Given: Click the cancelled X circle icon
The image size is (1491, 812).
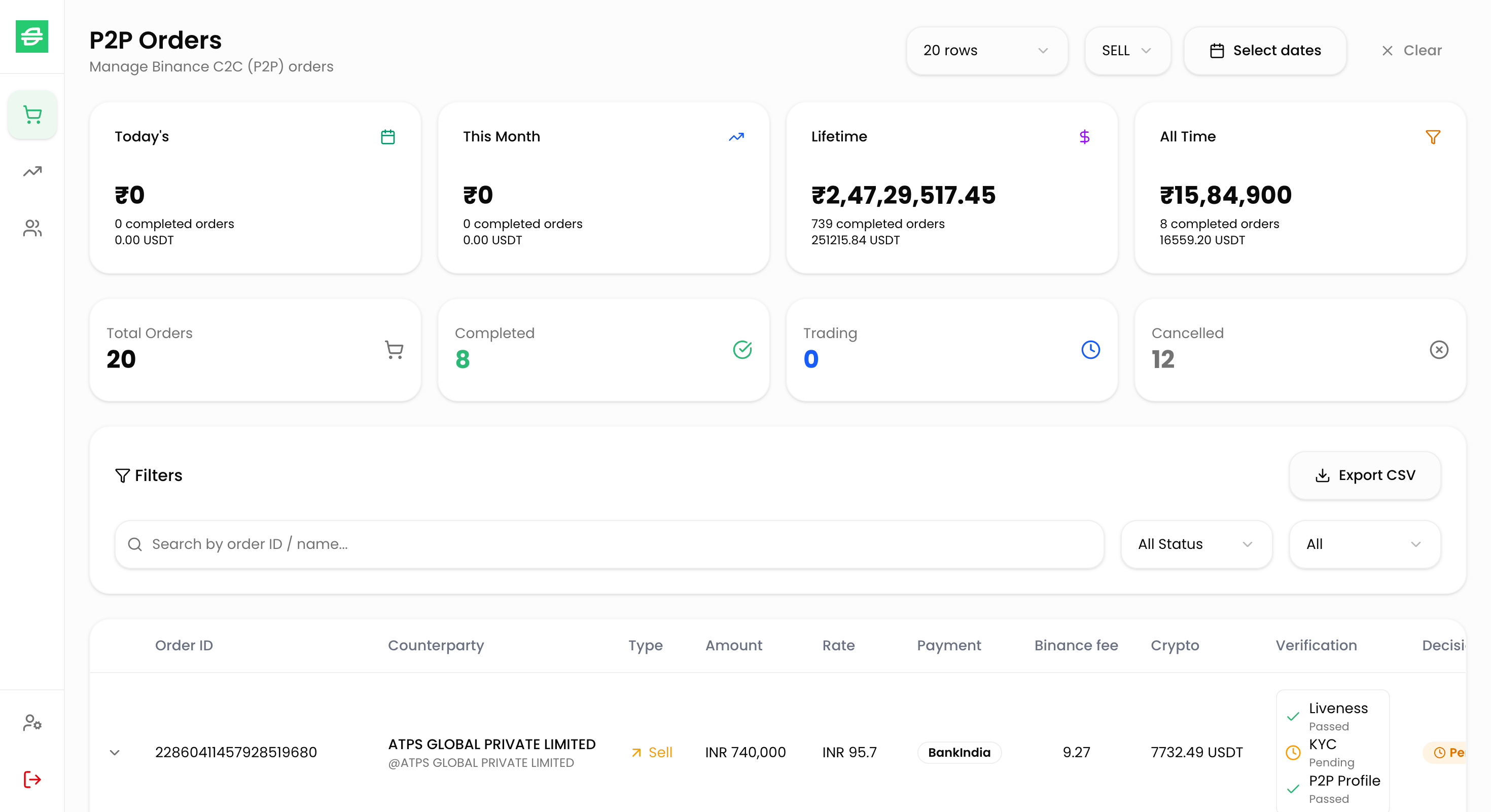Looking at the screenshot, I should [1438, 349].
